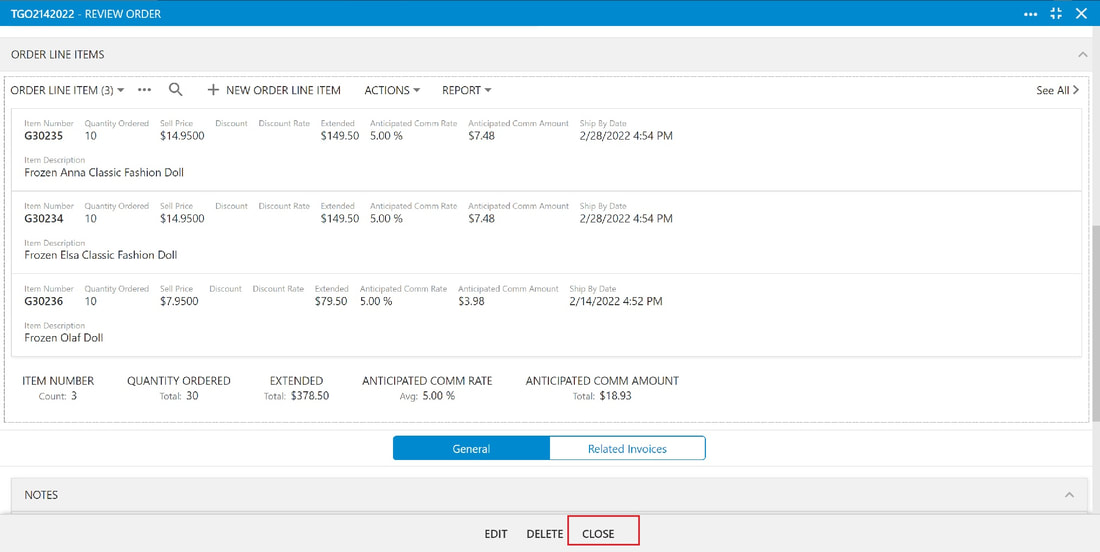Select item number G30236 Frozen Olaf Doll

[546, 315]
